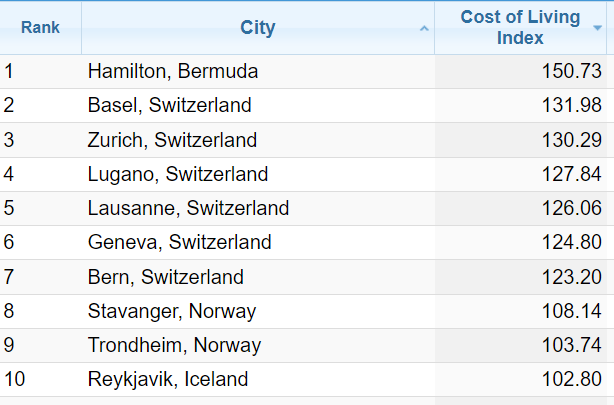Select the Hamilton, Bermuda row
The height and width of the screenshot is (405, 614).
pyautogui.click(x=173, y=72)
